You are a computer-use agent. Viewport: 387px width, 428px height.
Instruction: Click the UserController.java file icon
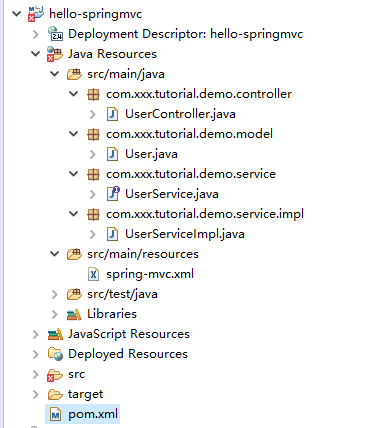[112, 114]
